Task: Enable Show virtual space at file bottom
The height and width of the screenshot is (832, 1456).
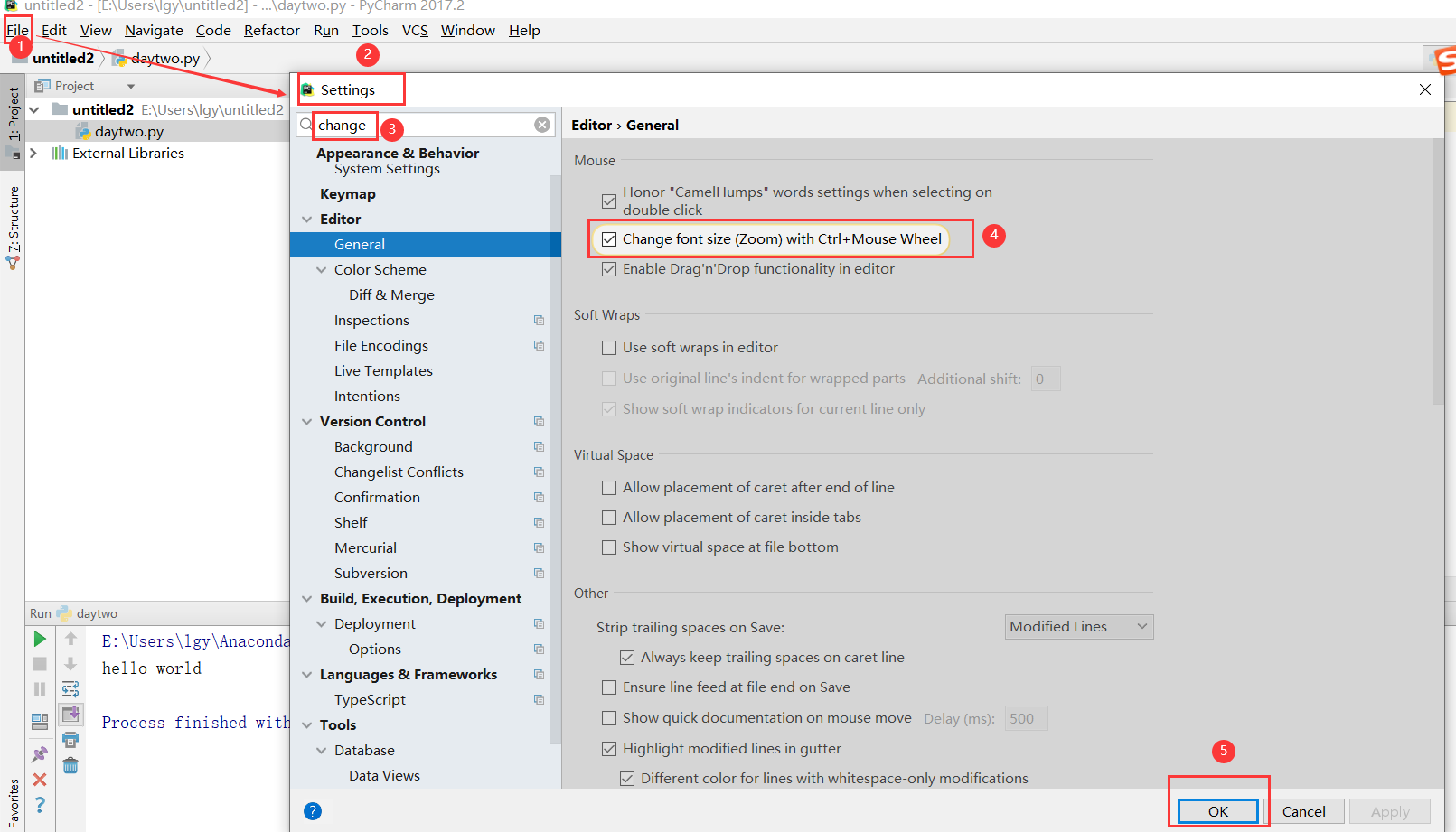Action: (x=609, y=547)
